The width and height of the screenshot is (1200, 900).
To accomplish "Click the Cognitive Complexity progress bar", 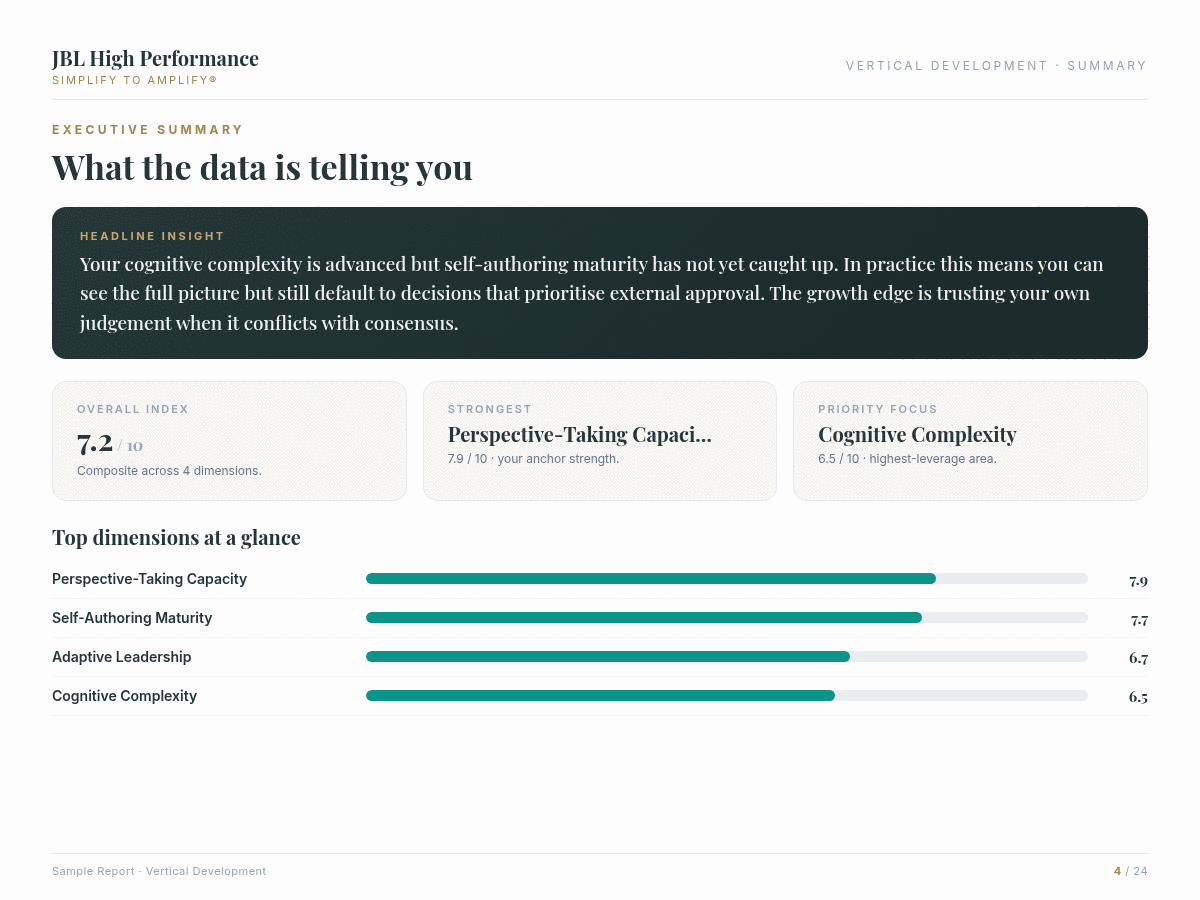I will [727, 696].
